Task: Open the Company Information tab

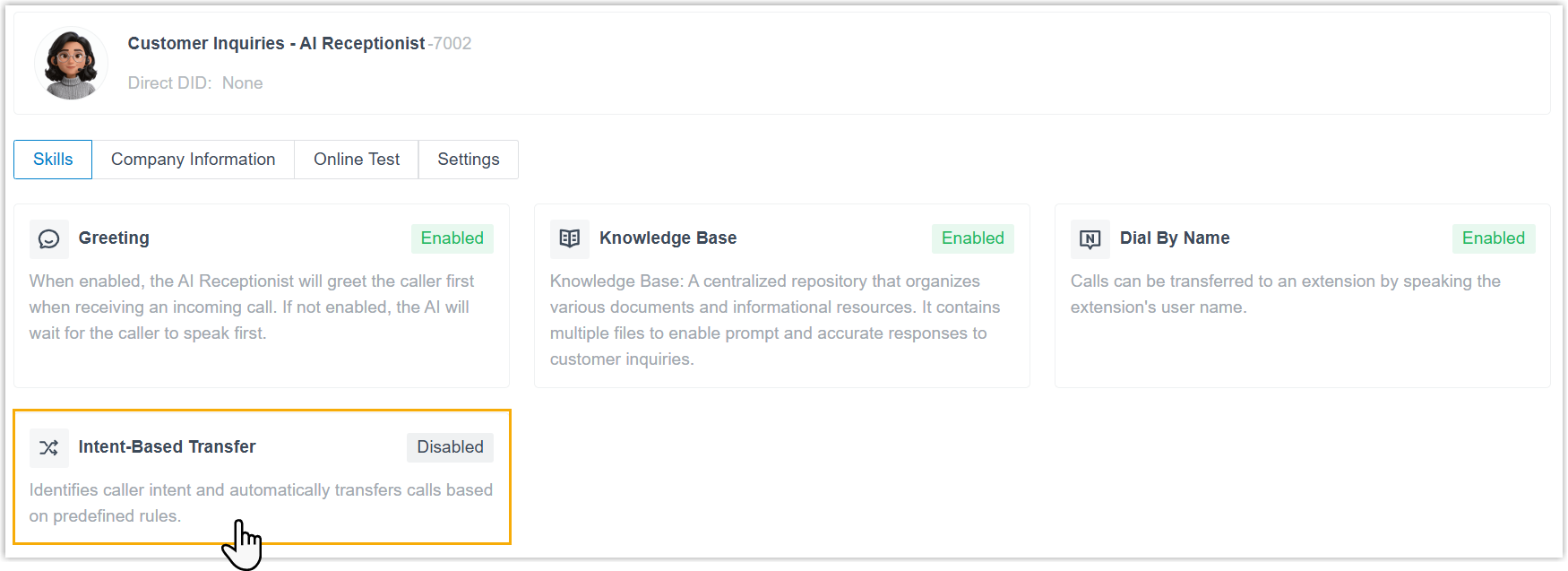Action: (x=193, y=160)
